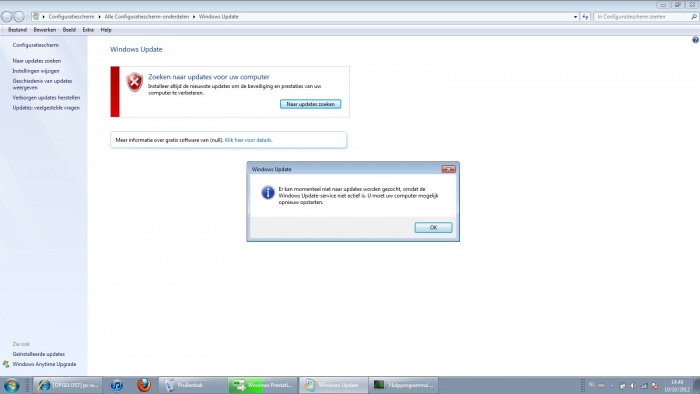Click Show Desktop strip at taskbar end

click(x=697, y=385)
